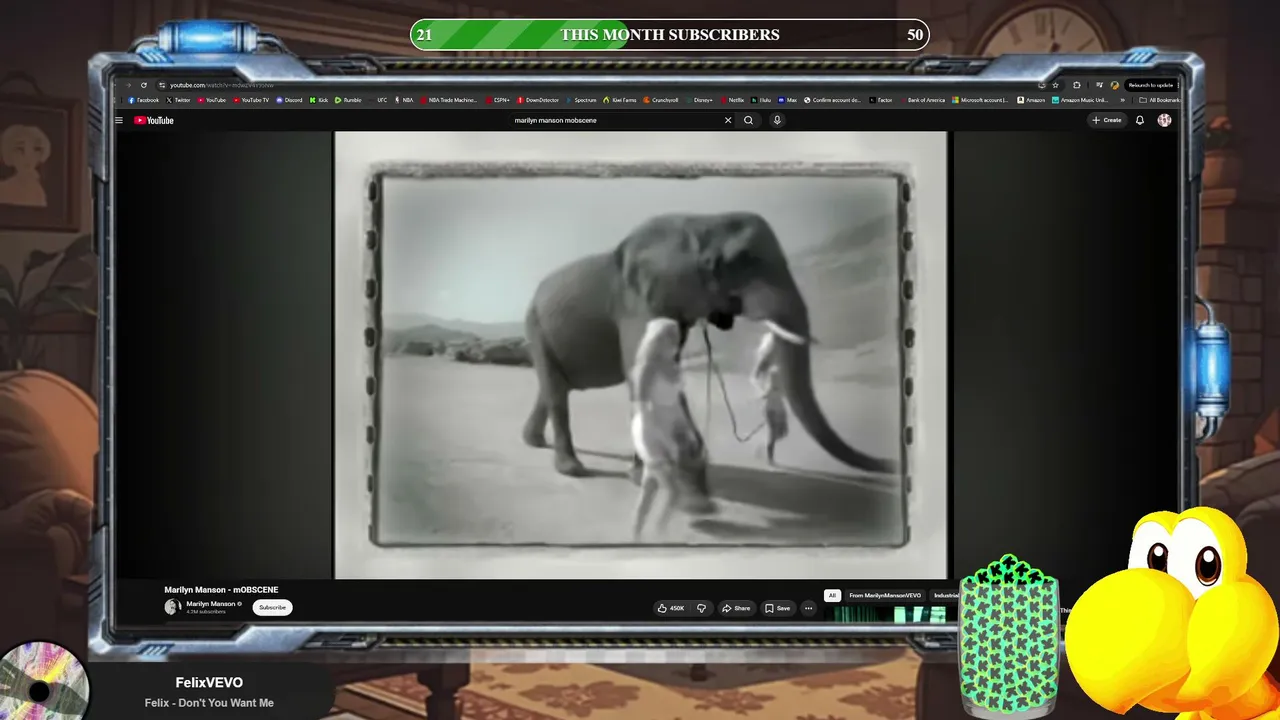The width and height of the screenshot is (1280, 720).
Task: Open the YouTube guide hamburger menu
Action: (x=119, y=120)
